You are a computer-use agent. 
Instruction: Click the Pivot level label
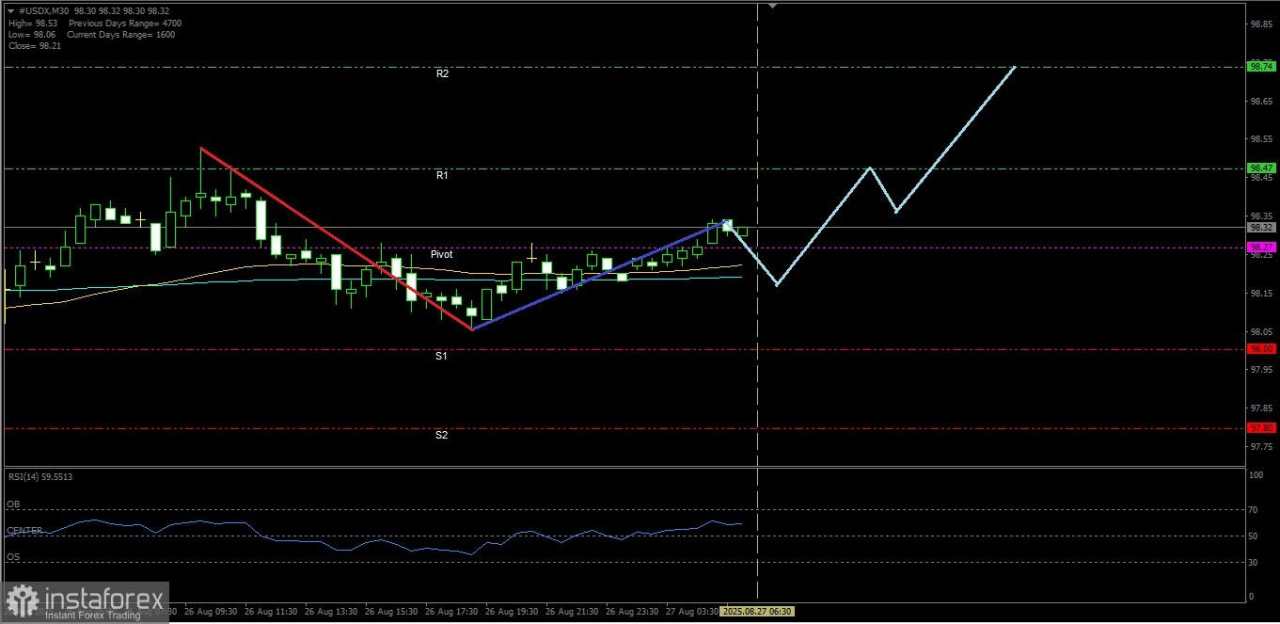click(441, 254)
